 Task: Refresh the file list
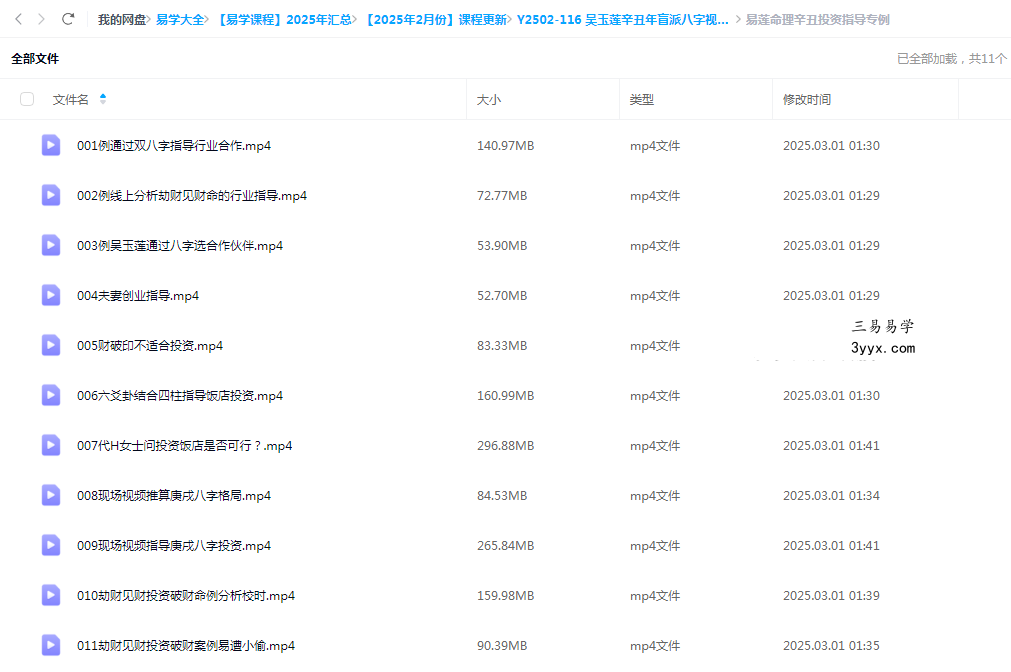(68, 19)
